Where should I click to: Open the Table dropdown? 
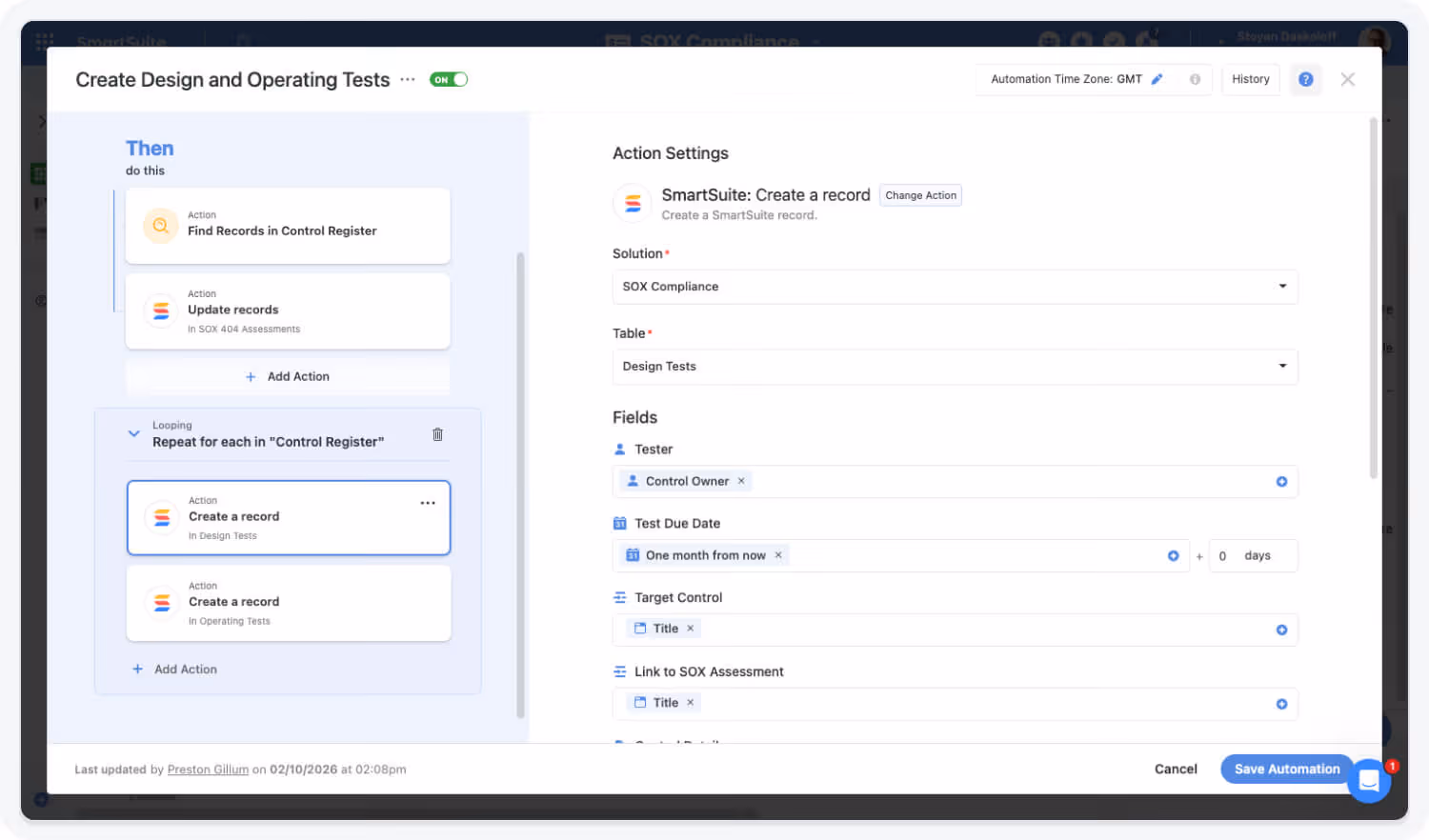(955, 367)
